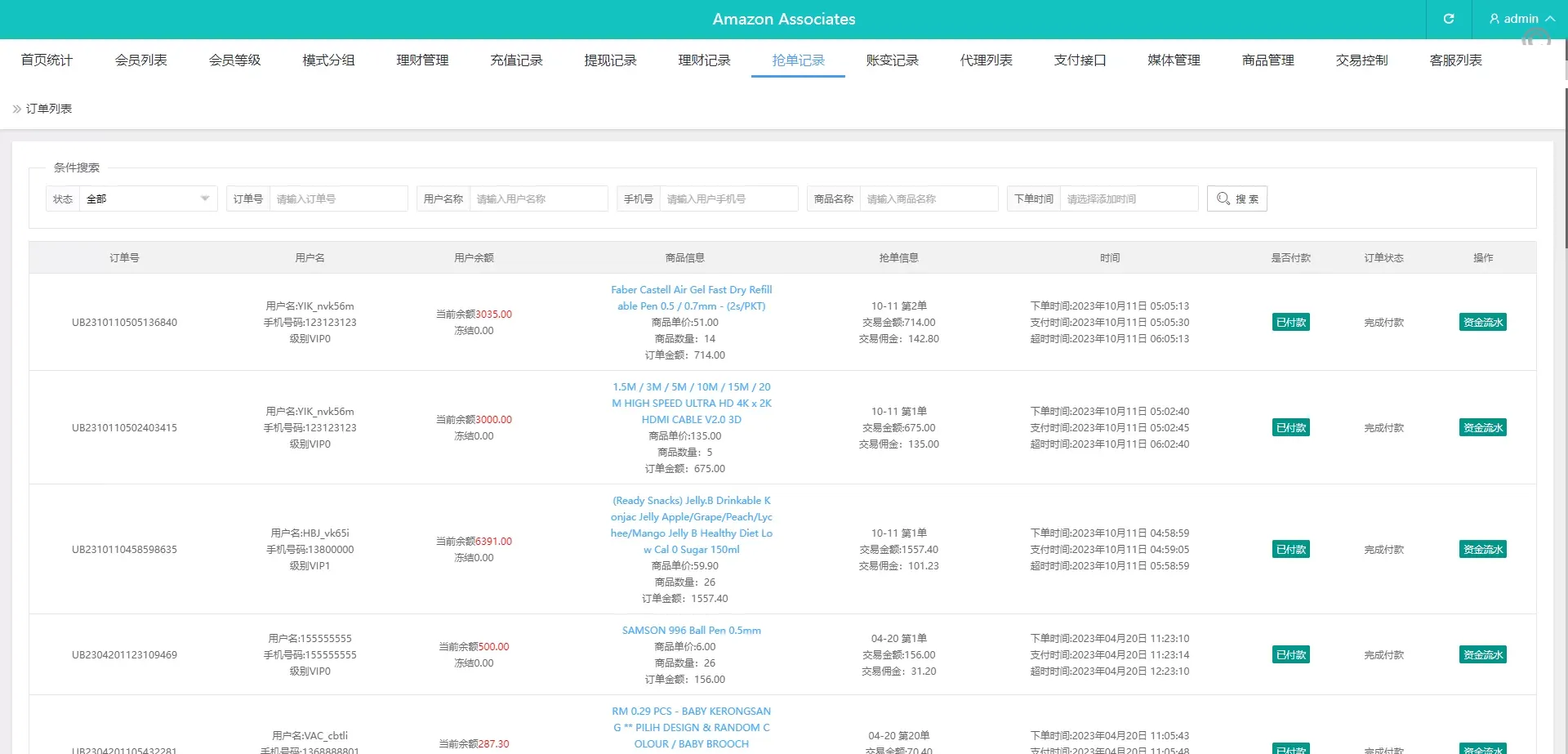Select the 商品管理 navigation tab
Screen dimensions: 1568x754
coord(1267,60)
